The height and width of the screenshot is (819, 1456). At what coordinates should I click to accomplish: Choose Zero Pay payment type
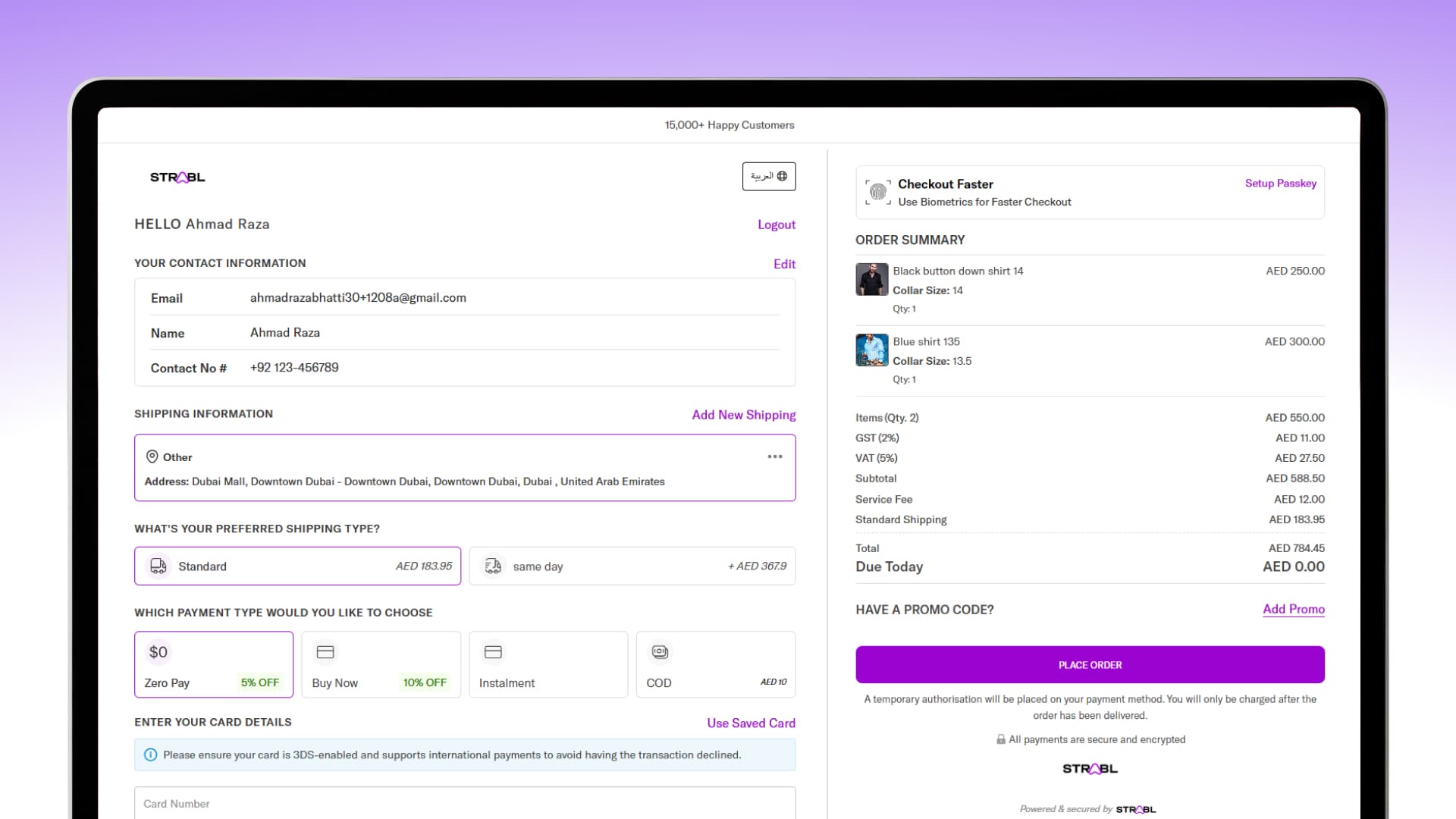pos(213,665)
